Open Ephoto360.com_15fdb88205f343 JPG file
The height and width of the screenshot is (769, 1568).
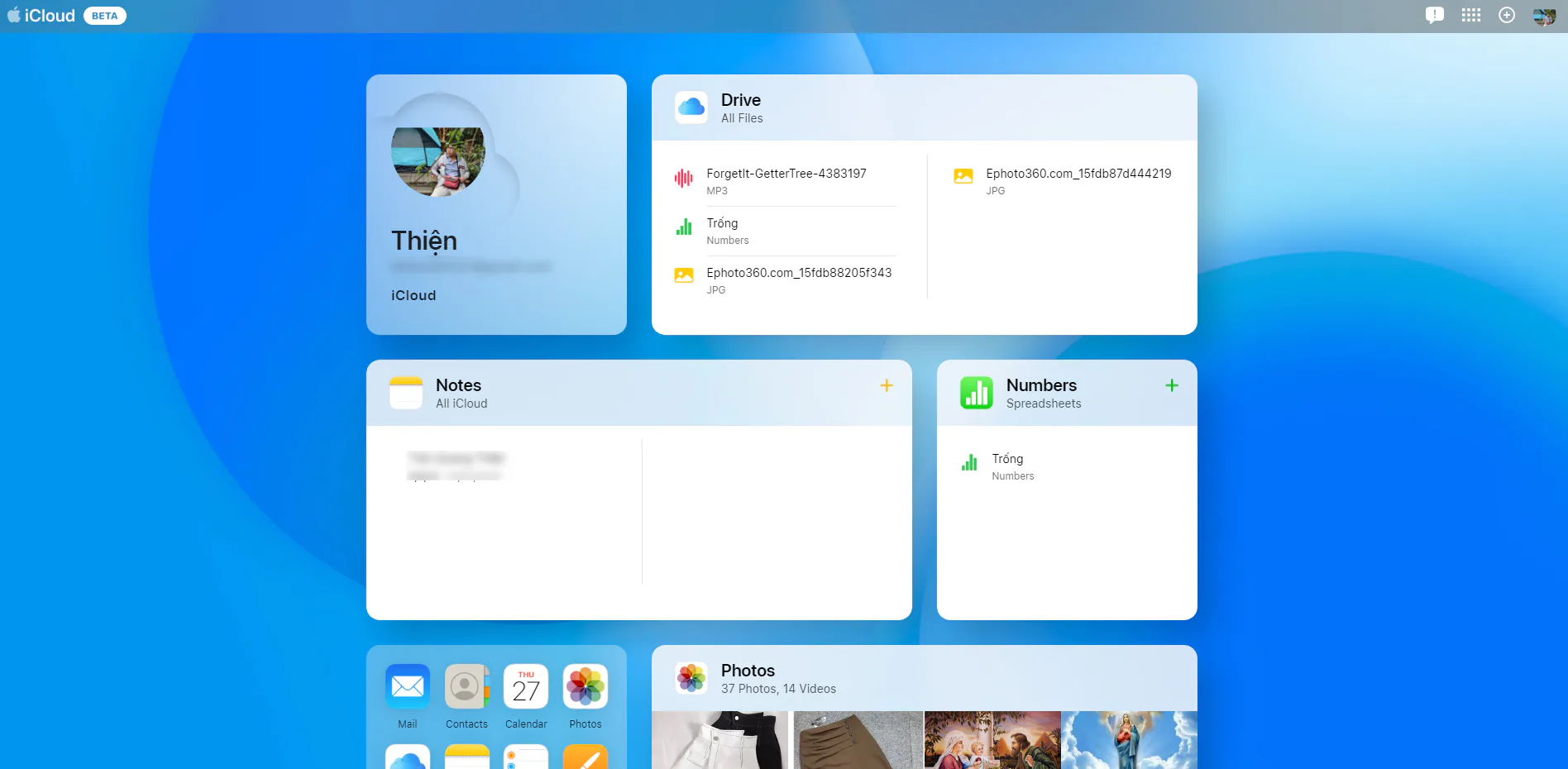(786, 280)
